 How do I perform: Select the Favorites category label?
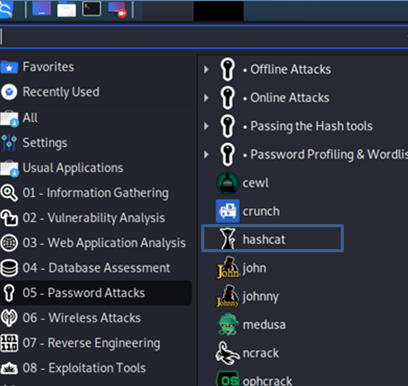48,67
